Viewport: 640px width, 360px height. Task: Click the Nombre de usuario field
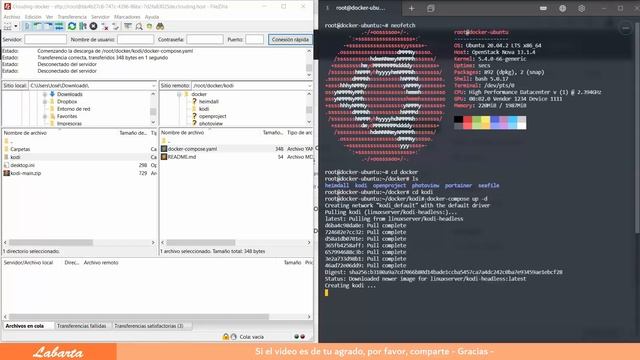pos(136,40)
